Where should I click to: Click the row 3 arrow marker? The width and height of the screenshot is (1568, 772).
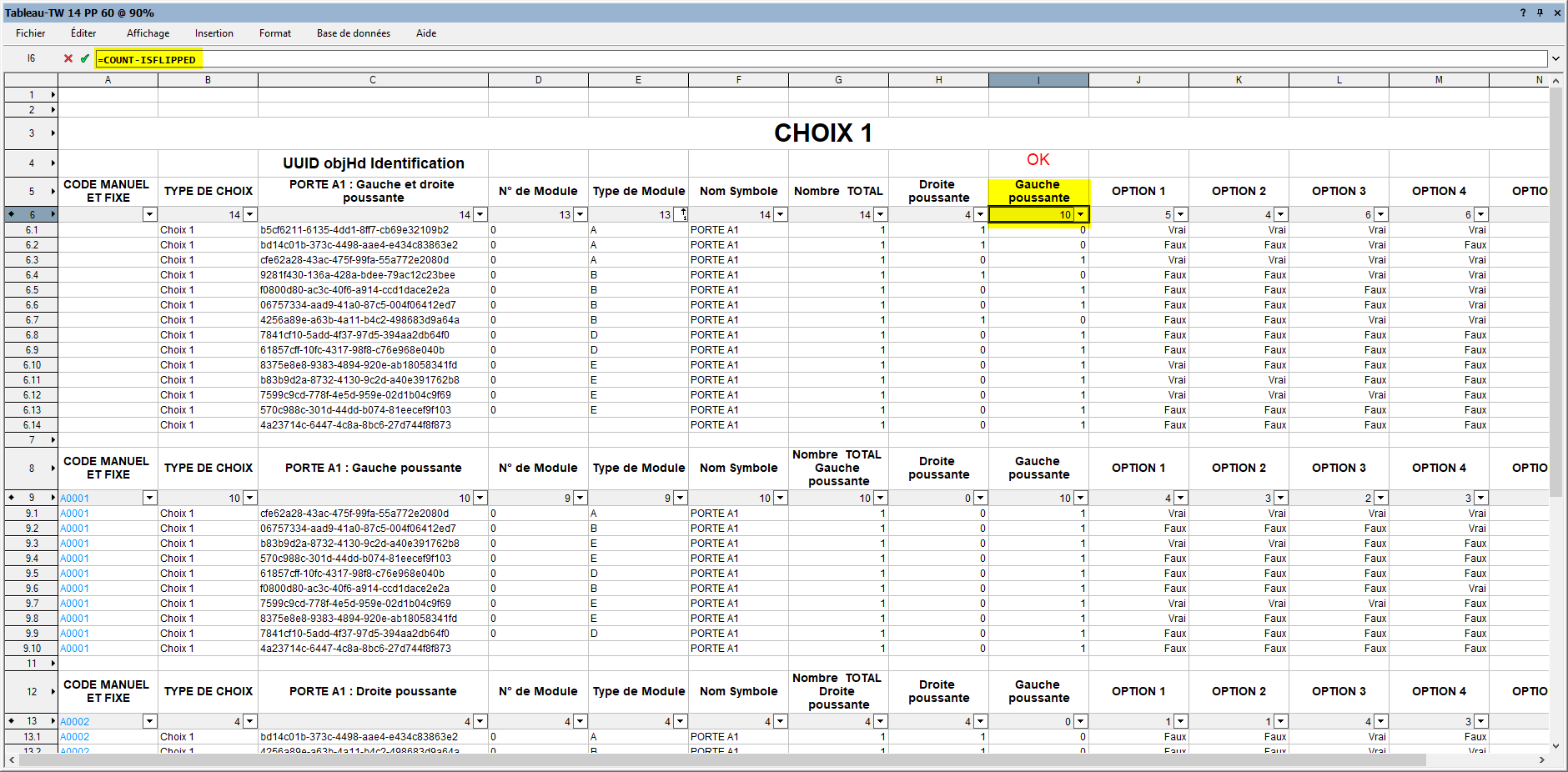(x=53, y=133)
